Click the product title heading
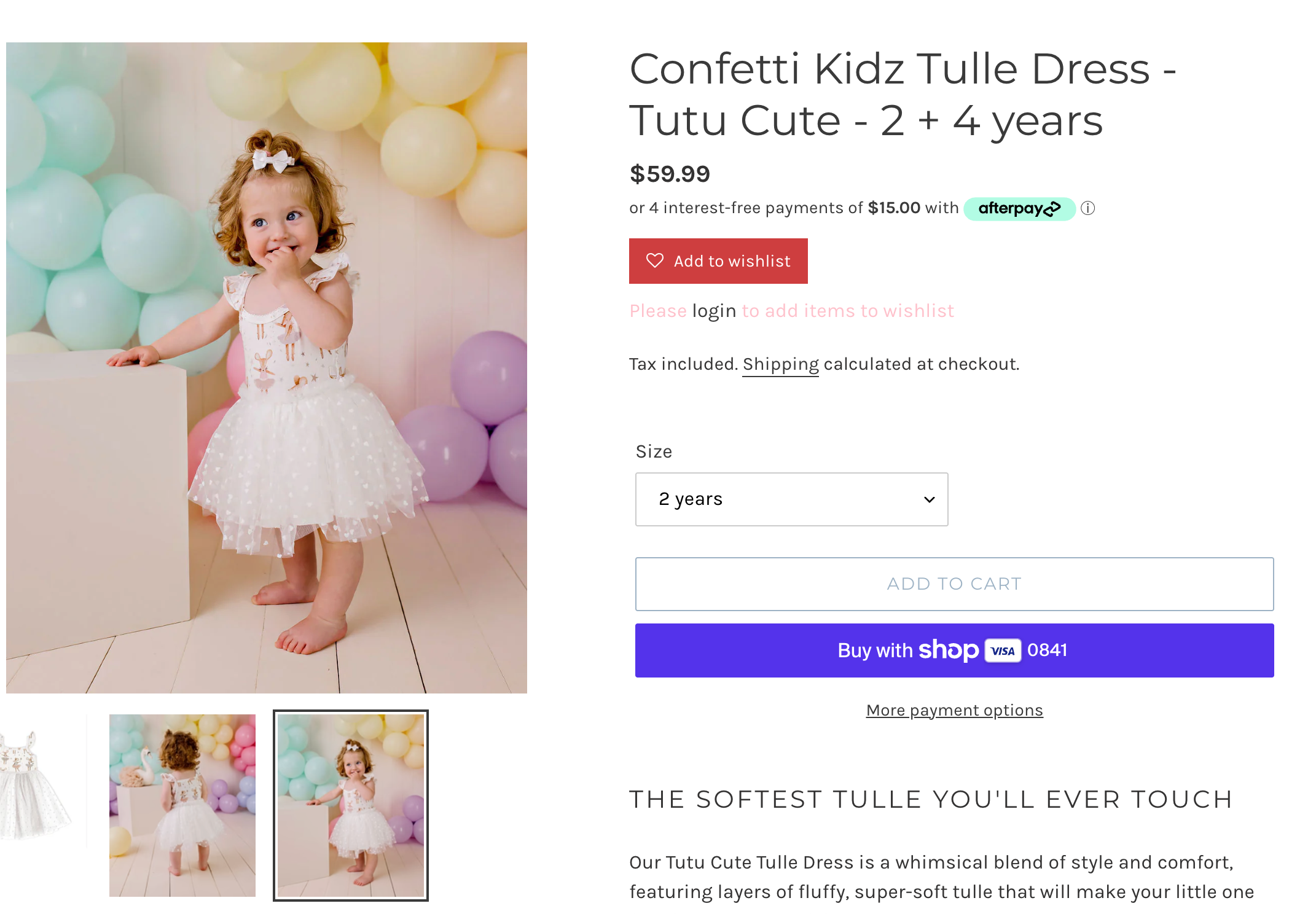Viewport: 1316px width, 914px height. point(903,94)
